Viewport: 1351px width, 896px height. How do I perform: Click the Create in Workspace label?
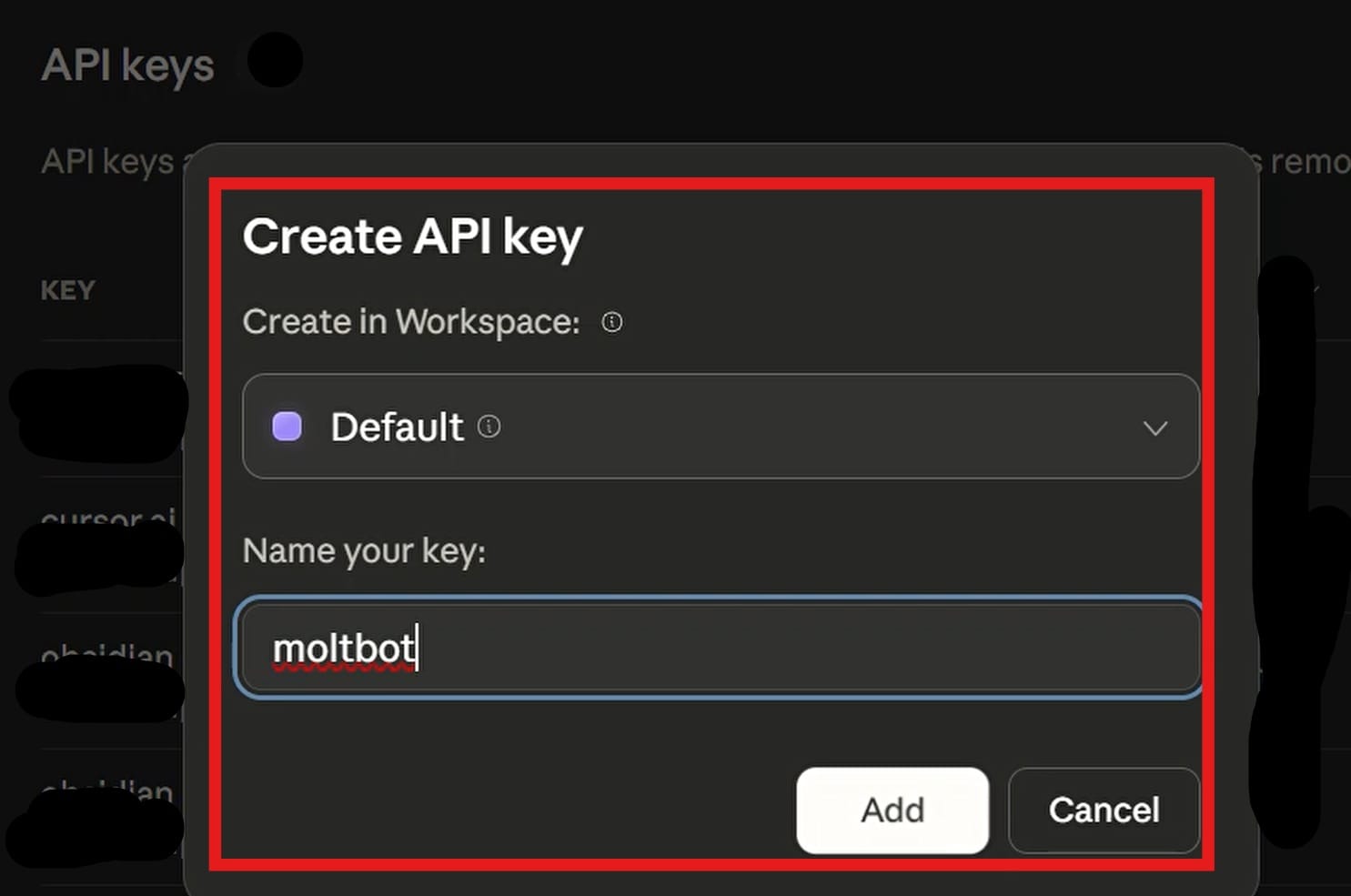coord(411,322)
